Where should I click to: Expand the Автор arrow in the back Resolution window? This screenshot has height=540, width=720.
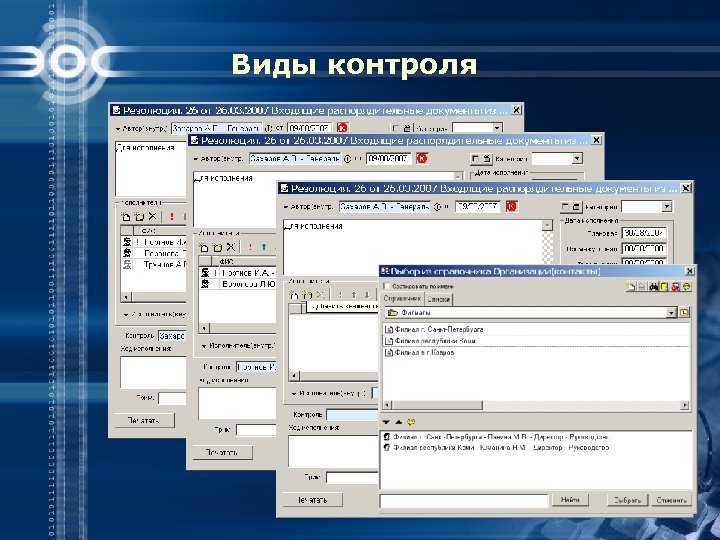click(118, 129)
